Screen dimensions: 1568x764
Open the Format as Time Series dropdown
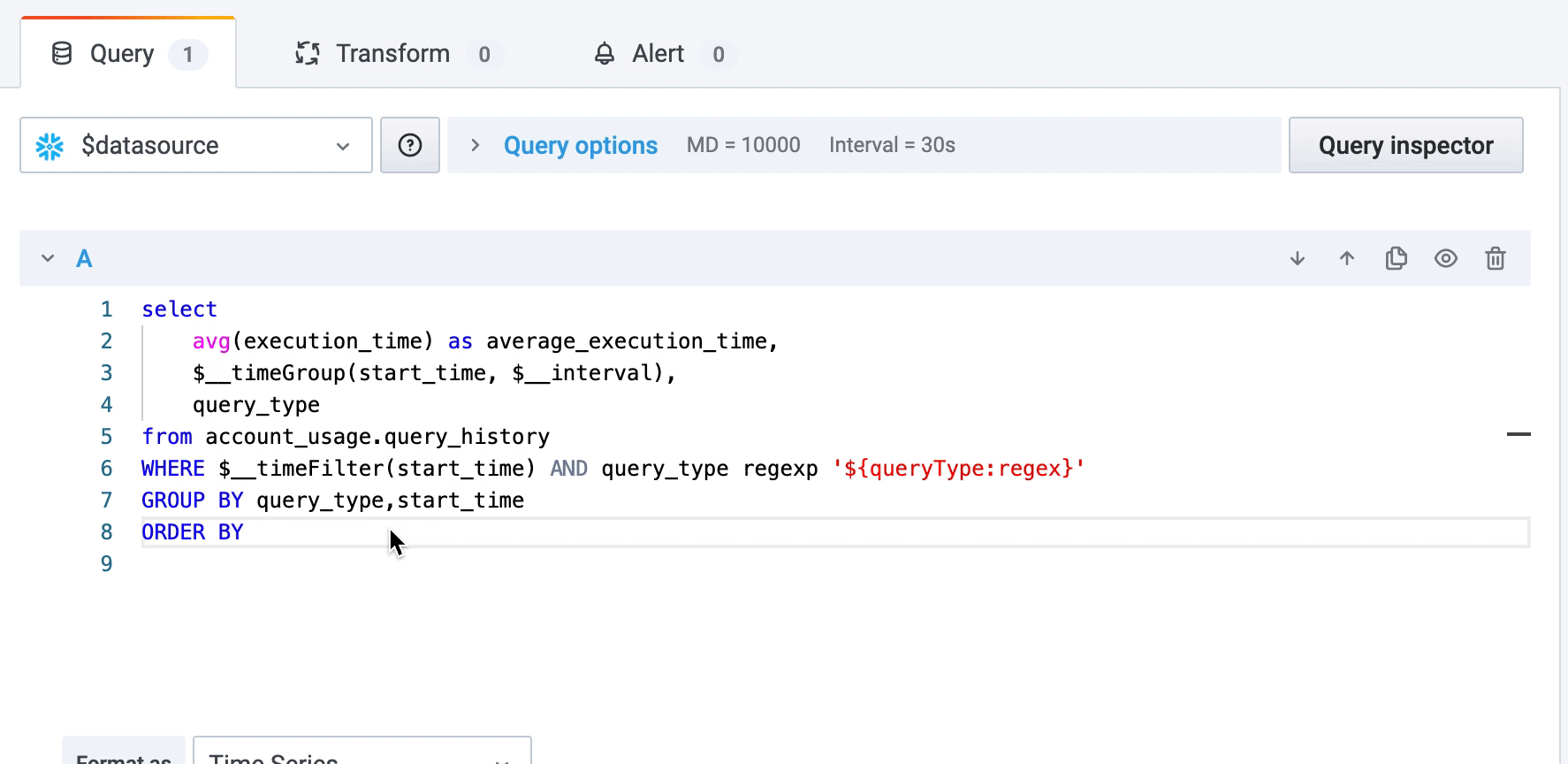[362, 753]
